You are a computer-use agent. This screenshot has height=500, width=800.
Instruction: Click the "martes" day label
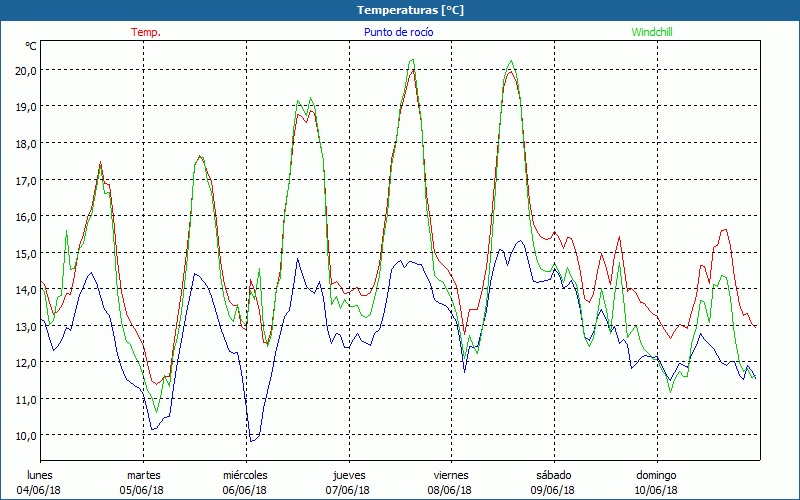click(143, 475)
